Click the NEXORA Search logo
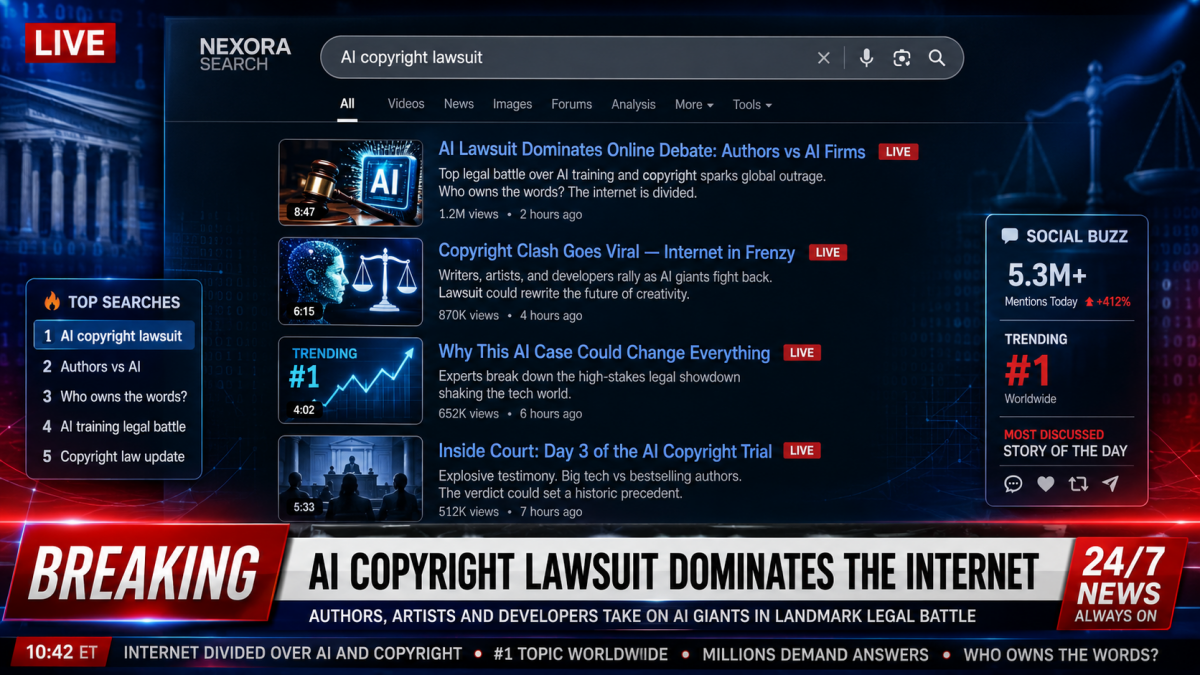Viewport: 1200px width, 675px height. pyautogui.click(x=245, y=55)
